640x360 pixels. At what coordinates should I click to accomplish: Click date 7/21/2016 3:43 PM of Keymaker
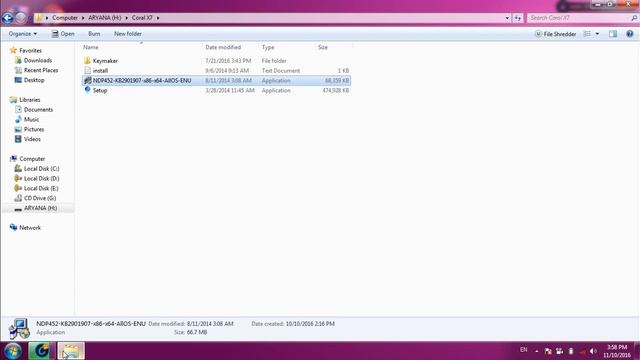tap(228, 61)
